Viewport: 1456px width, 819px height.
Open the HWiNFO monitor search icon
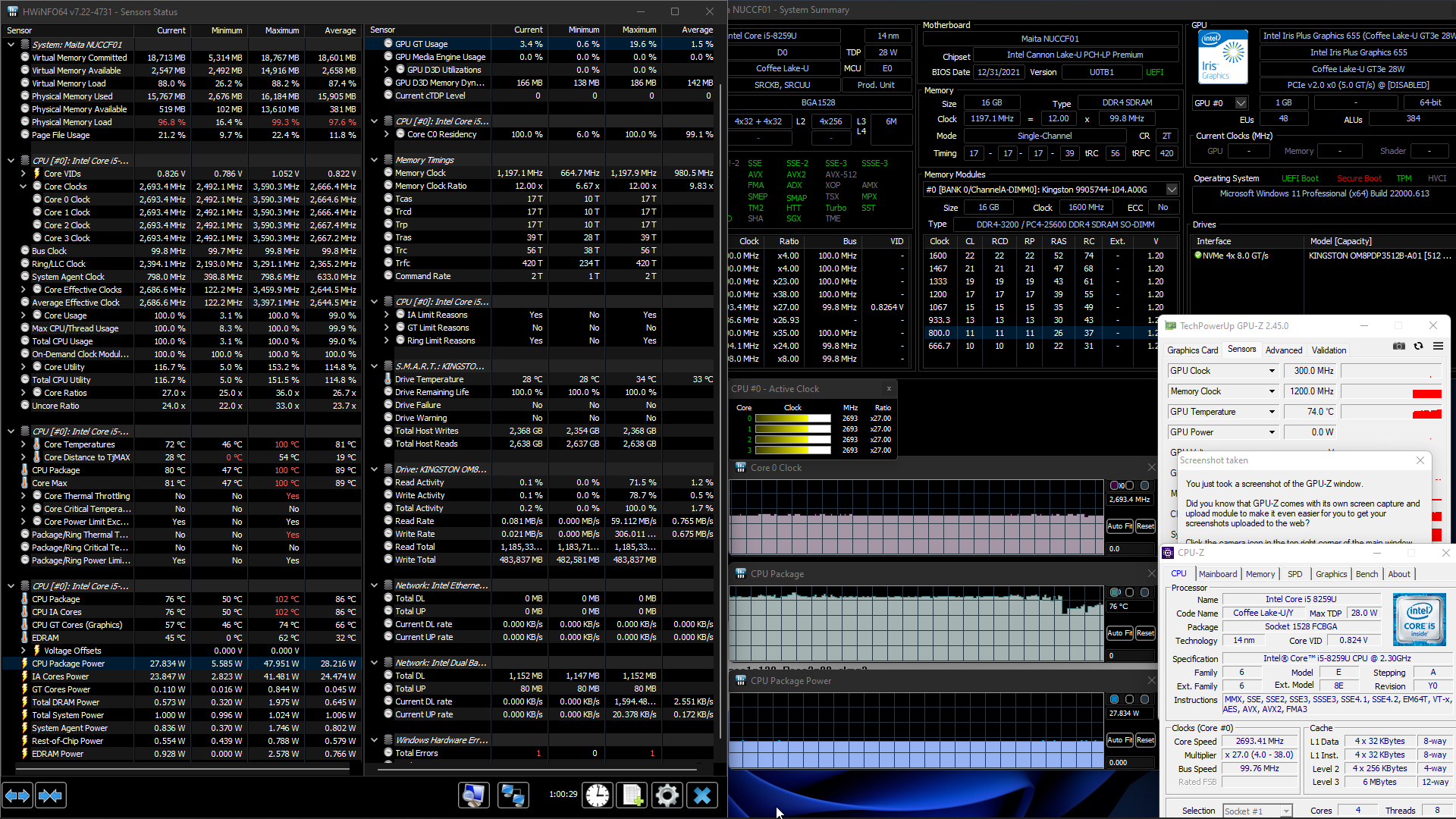click(x=474, y=795)
